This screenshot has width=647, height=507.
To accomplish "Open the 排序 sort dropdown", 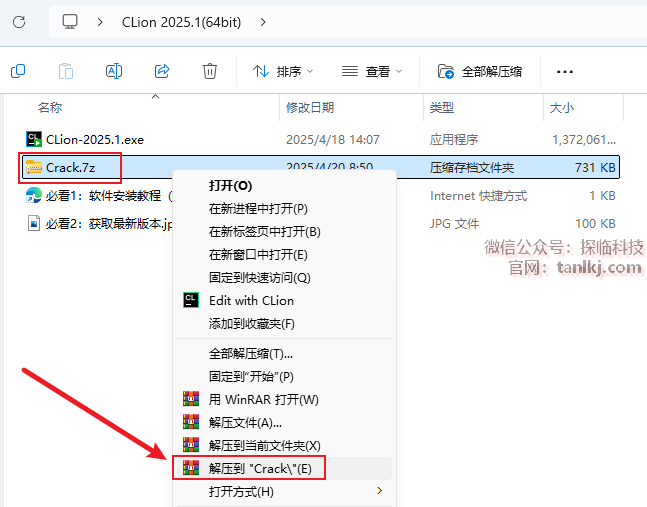I will 283,71.
